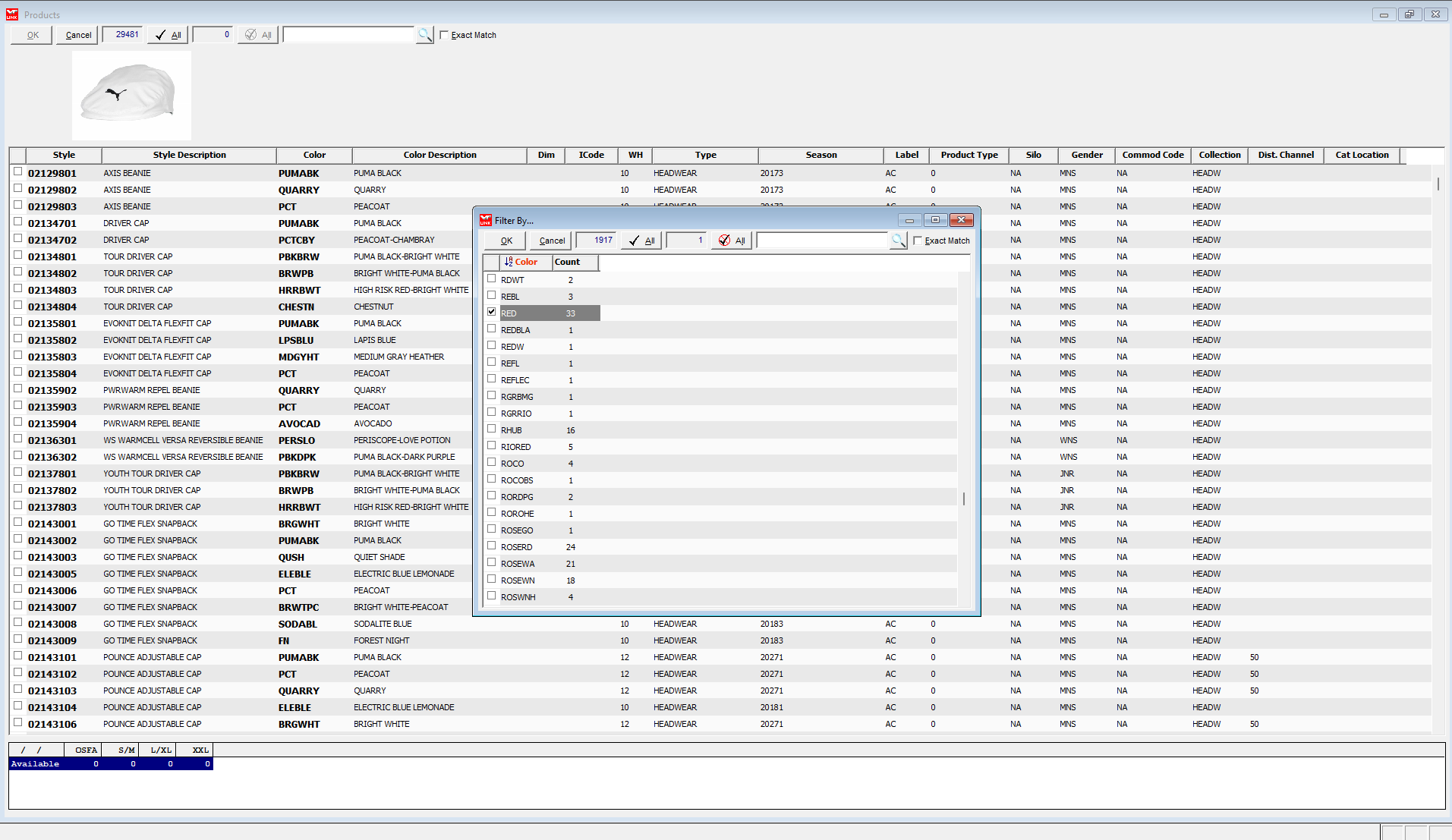Maximize the Filter By dialog
The height and width of the screenshot is (840, 1452).
click(x=935, y=220)
